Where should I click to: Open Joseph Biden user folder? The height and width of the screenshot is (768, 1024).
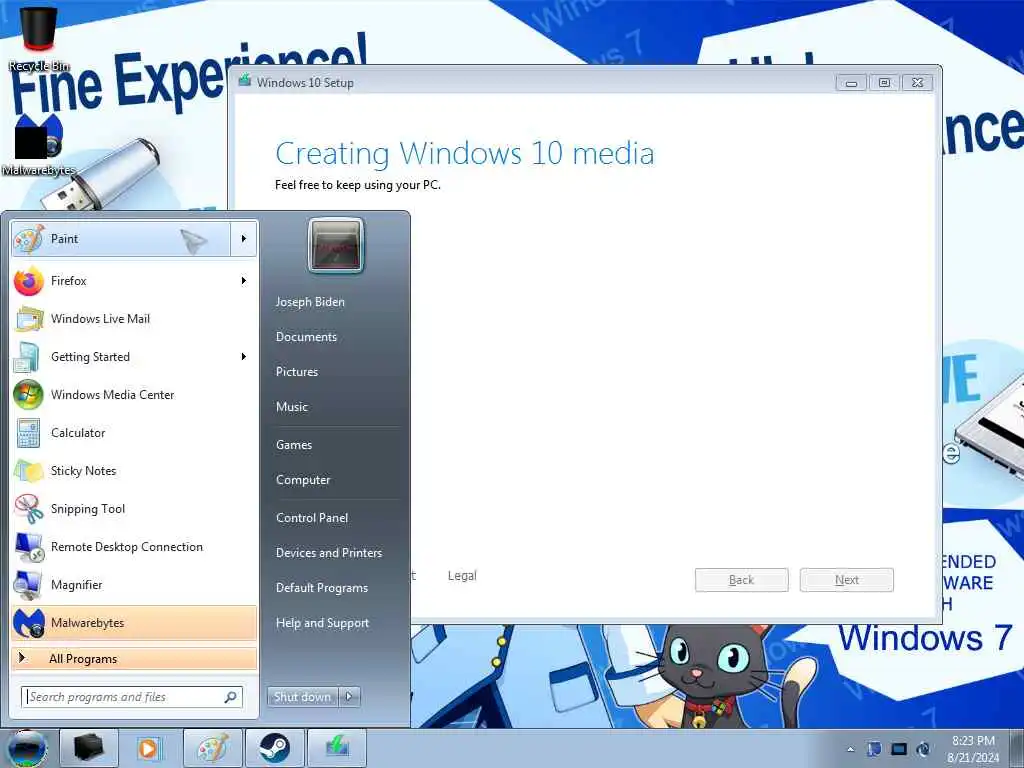click(310, 302)
